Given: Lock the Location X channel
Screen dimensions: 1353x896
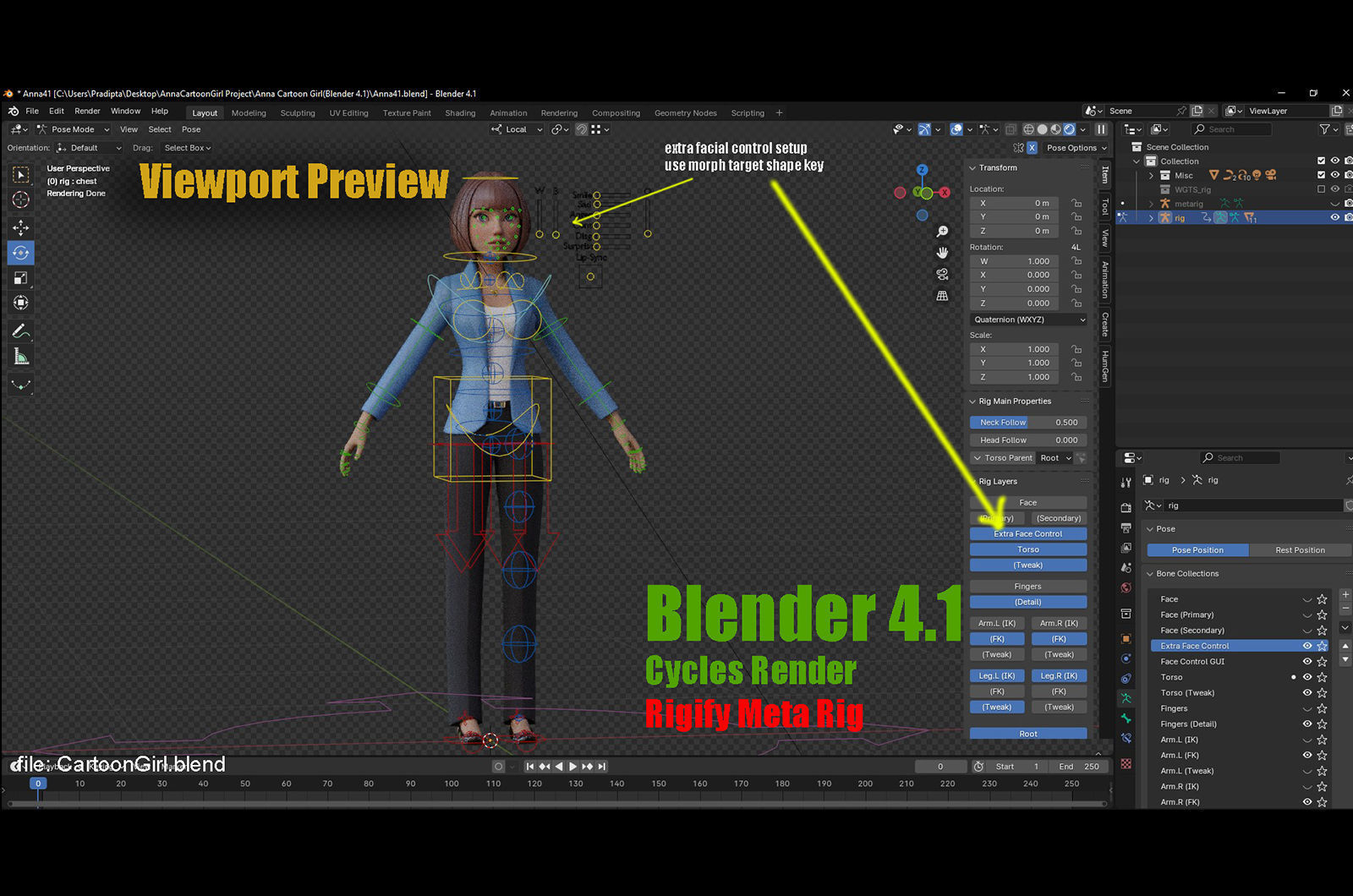Looking at the screenshot, I should point(1076,203).
